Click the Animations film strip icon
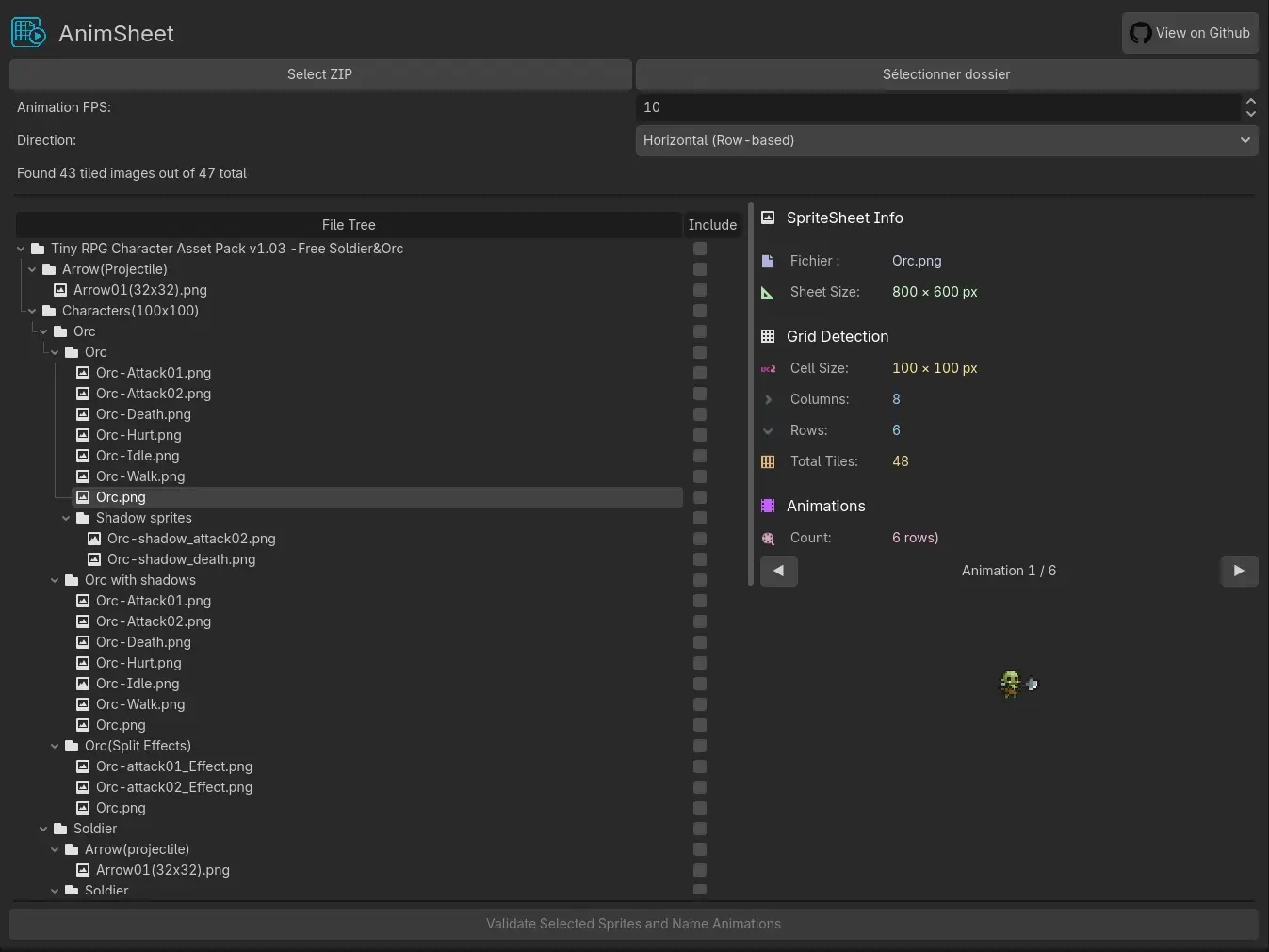The height and width of the screenshot is (952, 1269). [768, 506]
